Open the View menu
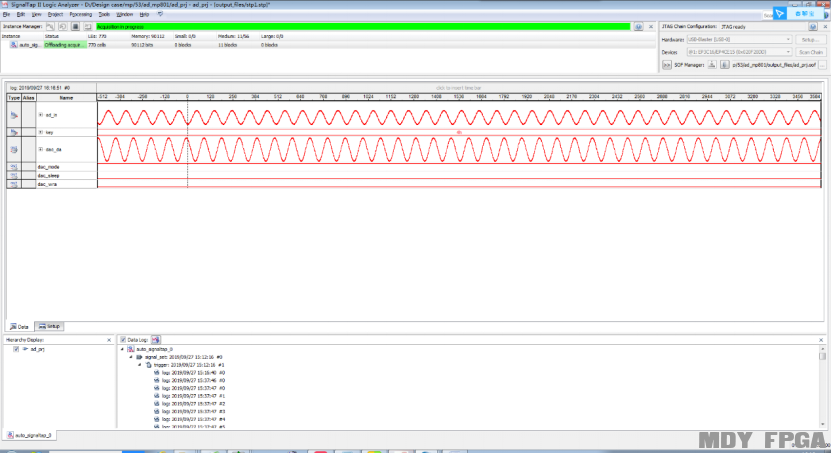The height and width of the screenshot is (454, 831). pos(36,14)
